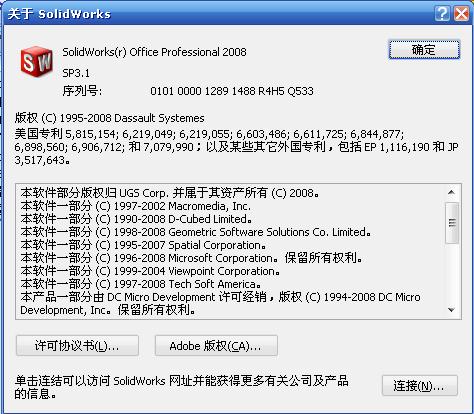Select the 1990-2008 D-Cubed Limited line
The width and height of the screenshot is (474, 414).
[x=136, y=219]
